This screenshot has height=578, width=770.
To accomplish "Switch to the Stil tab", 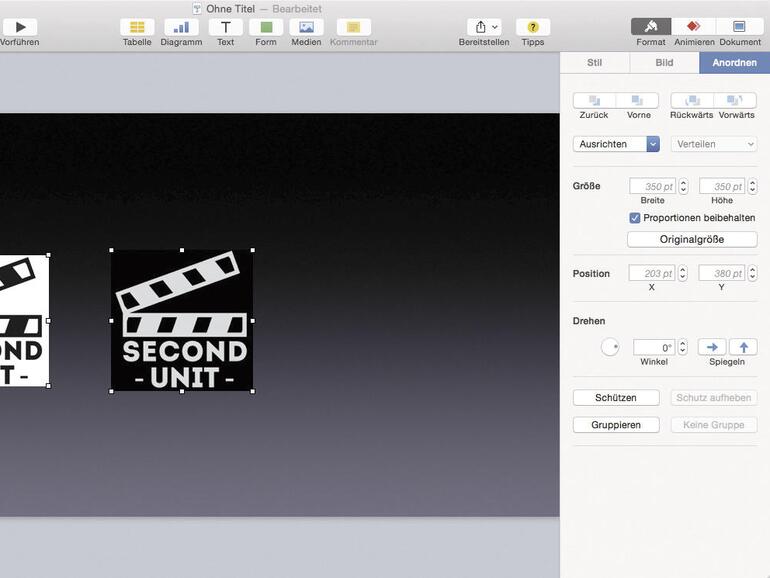I will [594, 62].
